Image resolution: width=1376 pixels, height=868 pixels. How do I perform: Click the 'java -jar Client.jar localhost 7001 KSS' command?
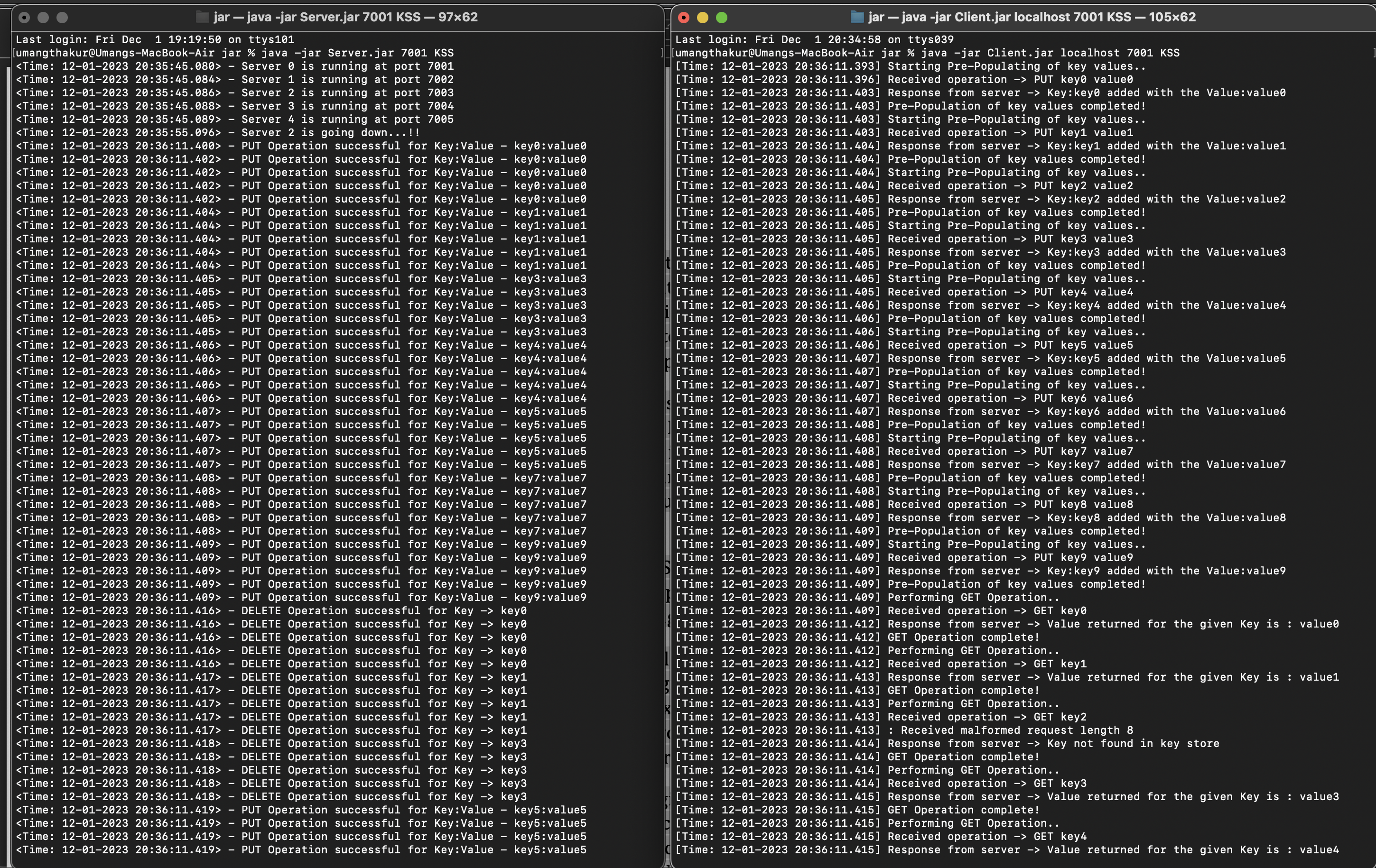928,53
